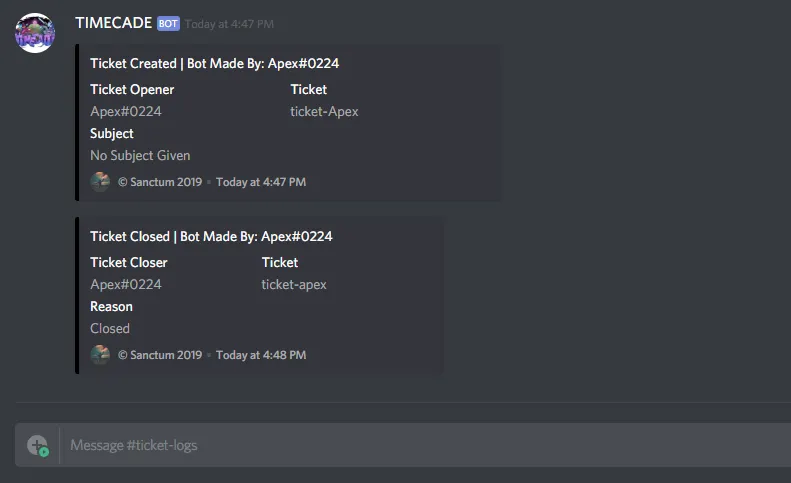
Task: Click Apex#0224 under Ticket Closer
Action: [126, 285]
